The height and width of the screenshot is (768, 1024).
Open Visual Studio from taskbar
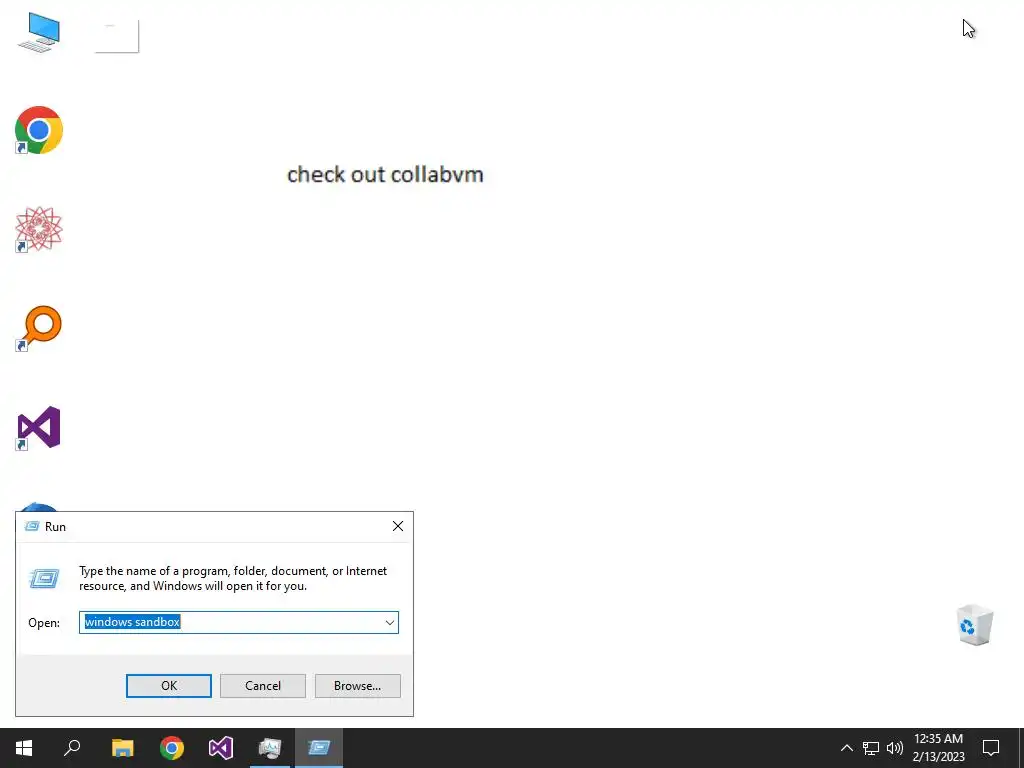pyautogui.click(x=221, y=748)
